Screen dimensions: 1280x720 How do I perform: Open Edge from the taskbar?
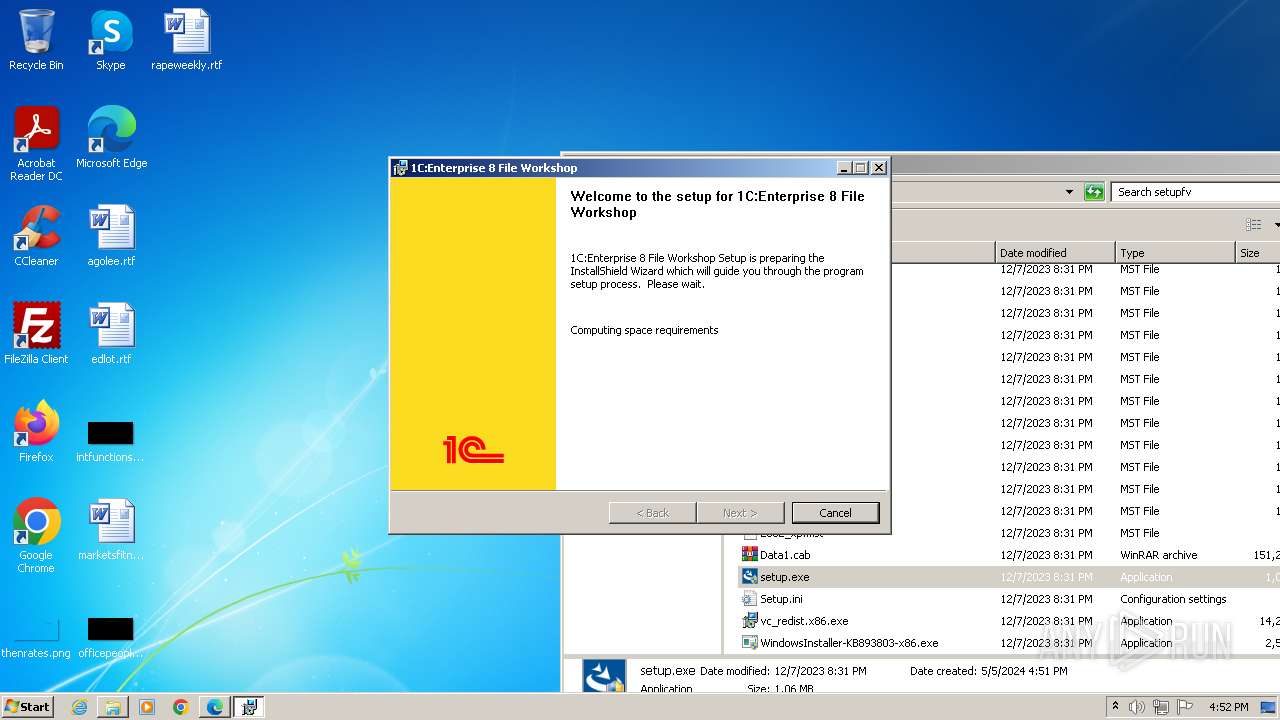[x=215, y=707]
